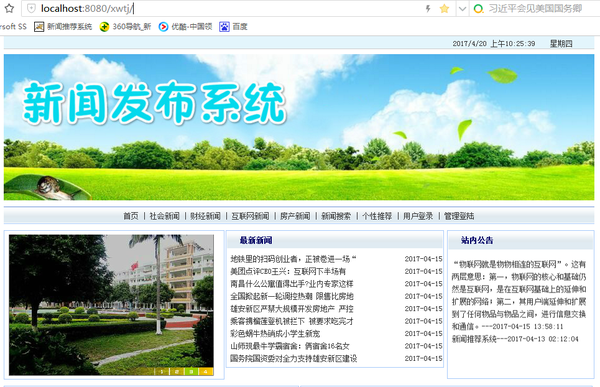Click the lightning bolt speed-mode icon

click(428, 8)
